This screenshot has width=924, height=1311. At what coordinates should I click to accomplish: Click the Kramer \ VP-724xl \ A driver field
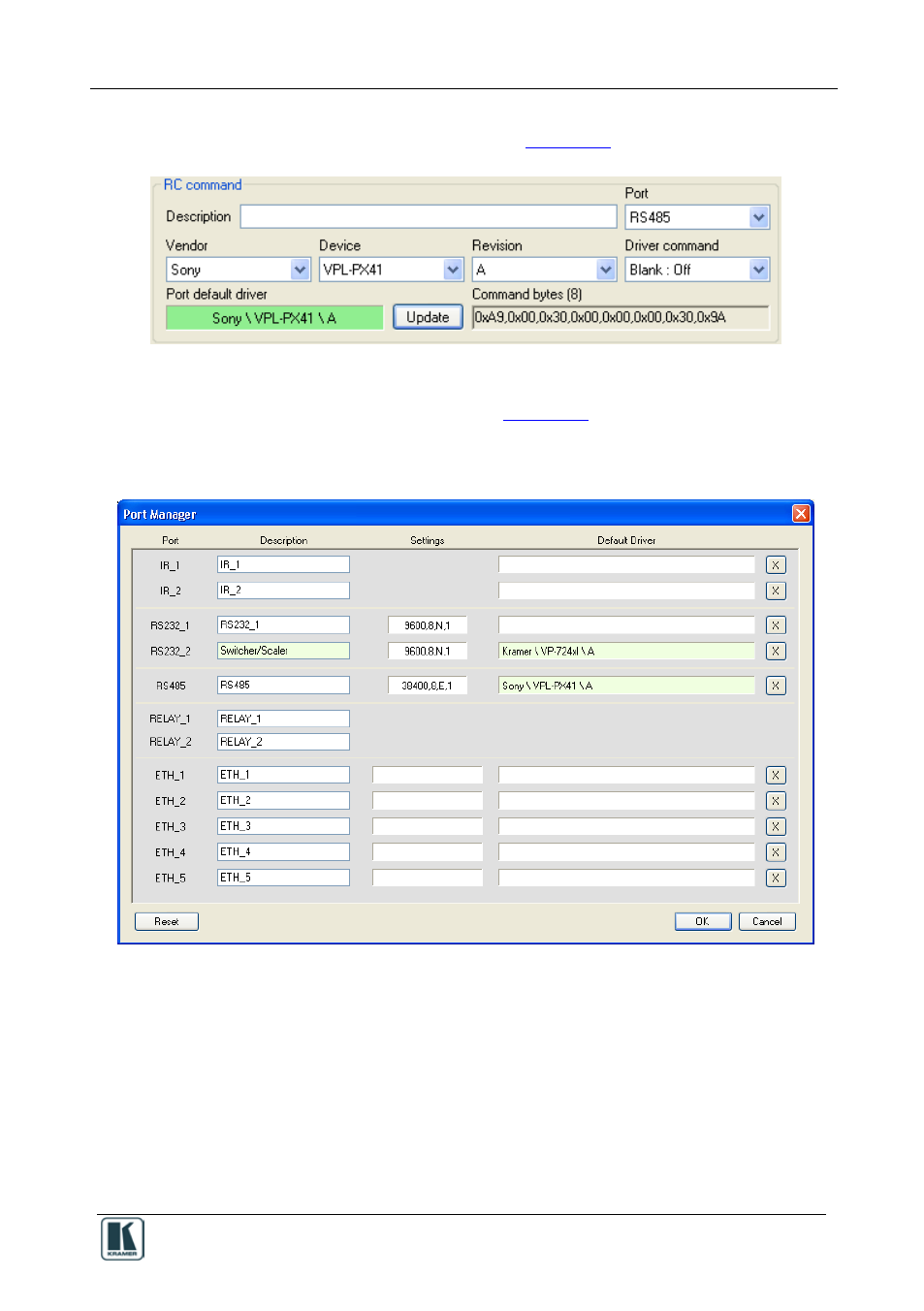coord(626,651)
